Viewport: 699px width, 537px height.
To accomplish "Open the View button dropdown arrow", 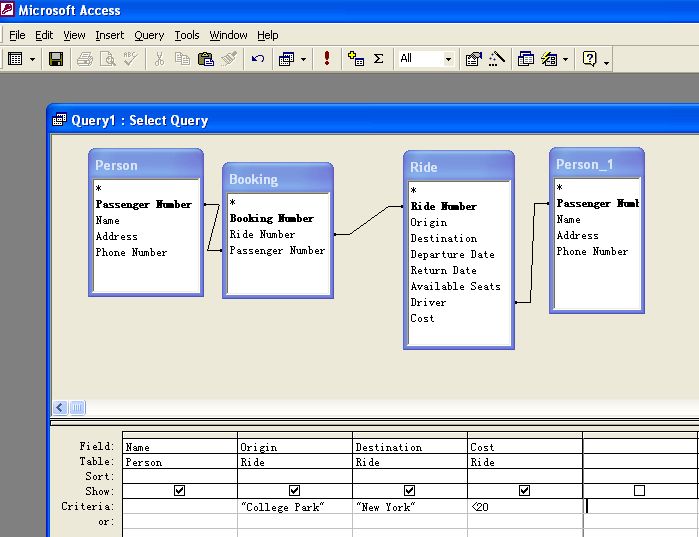I will 32,59.
